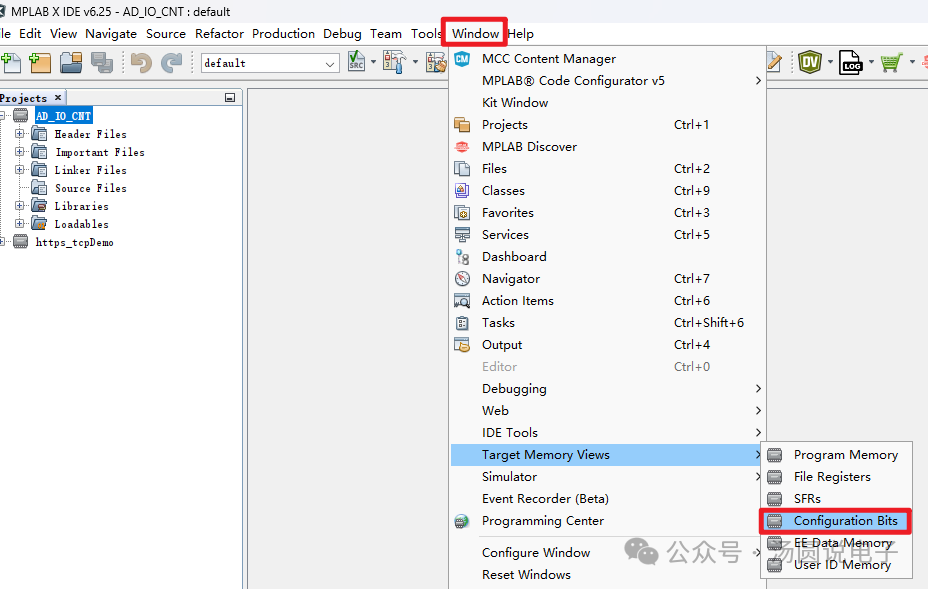
Task: Click the Build hammer toolbar icon
Action: [394, 62]
